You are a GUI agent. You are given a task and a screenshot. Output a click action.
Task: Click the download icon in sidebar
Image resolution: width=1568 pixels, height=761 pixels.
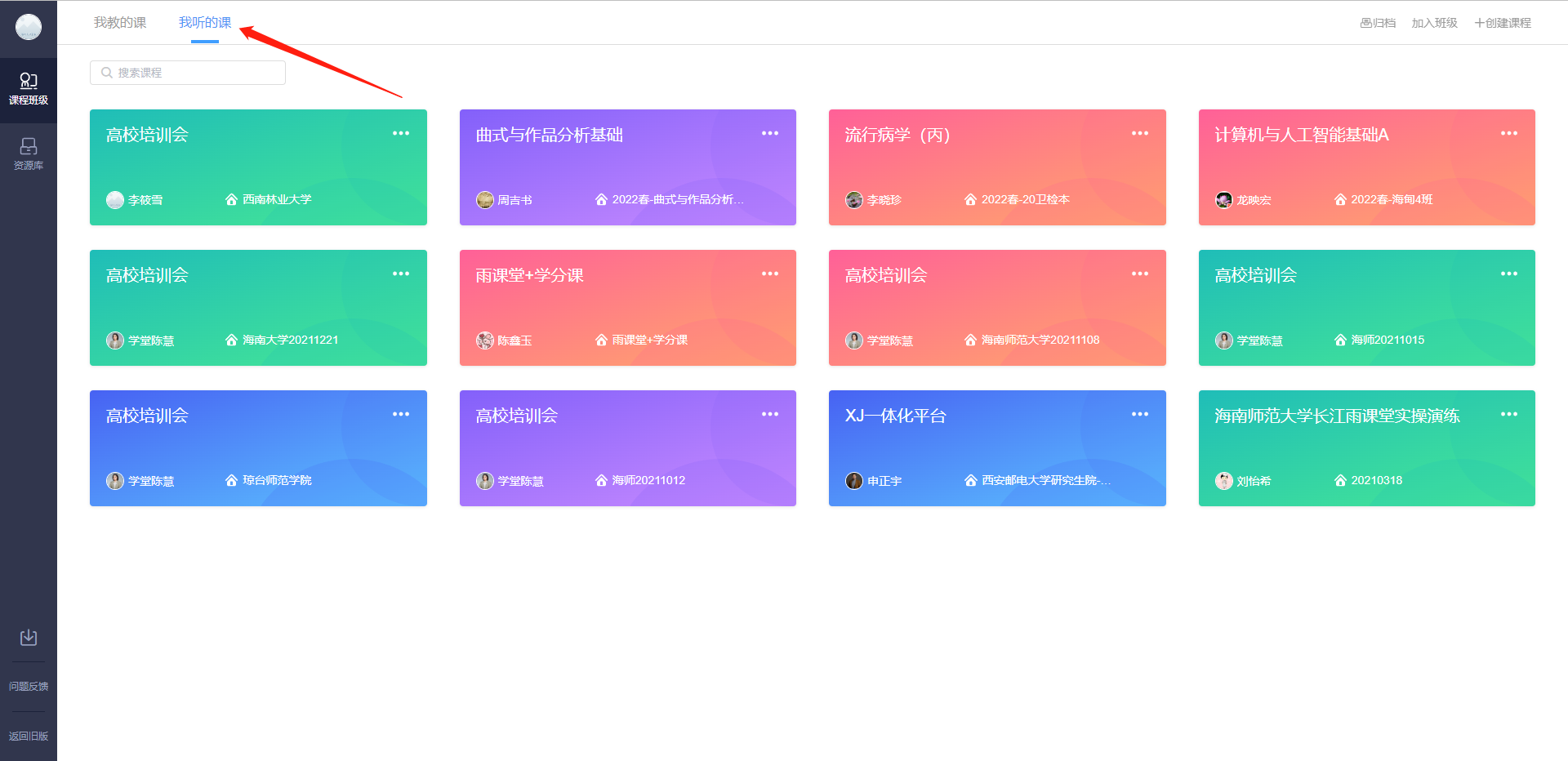point(29,637)
